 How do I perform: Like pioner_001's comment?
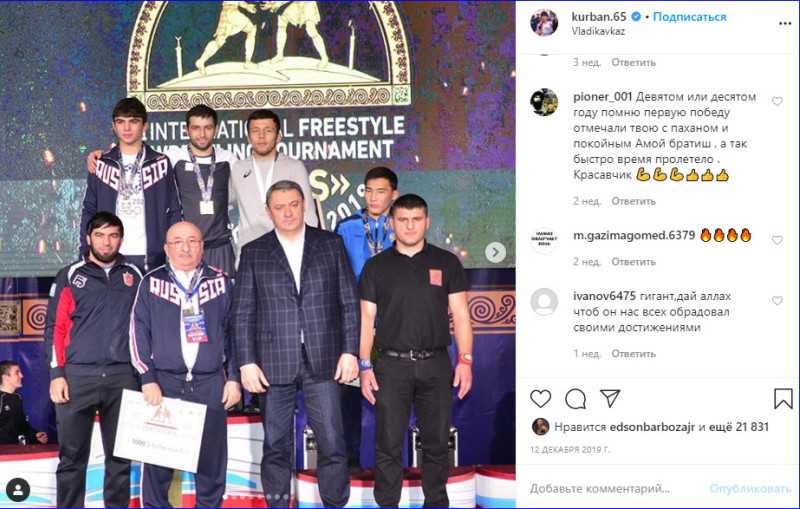point(777,101)
